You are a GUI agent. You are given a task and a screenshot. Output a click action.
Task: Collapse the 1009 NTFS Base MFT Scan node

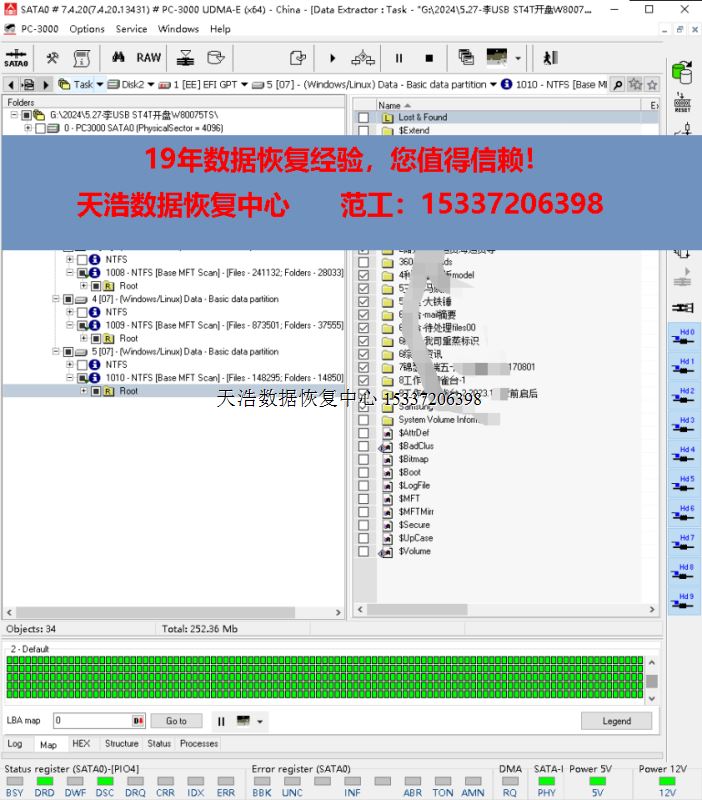[x=70, y=326]
